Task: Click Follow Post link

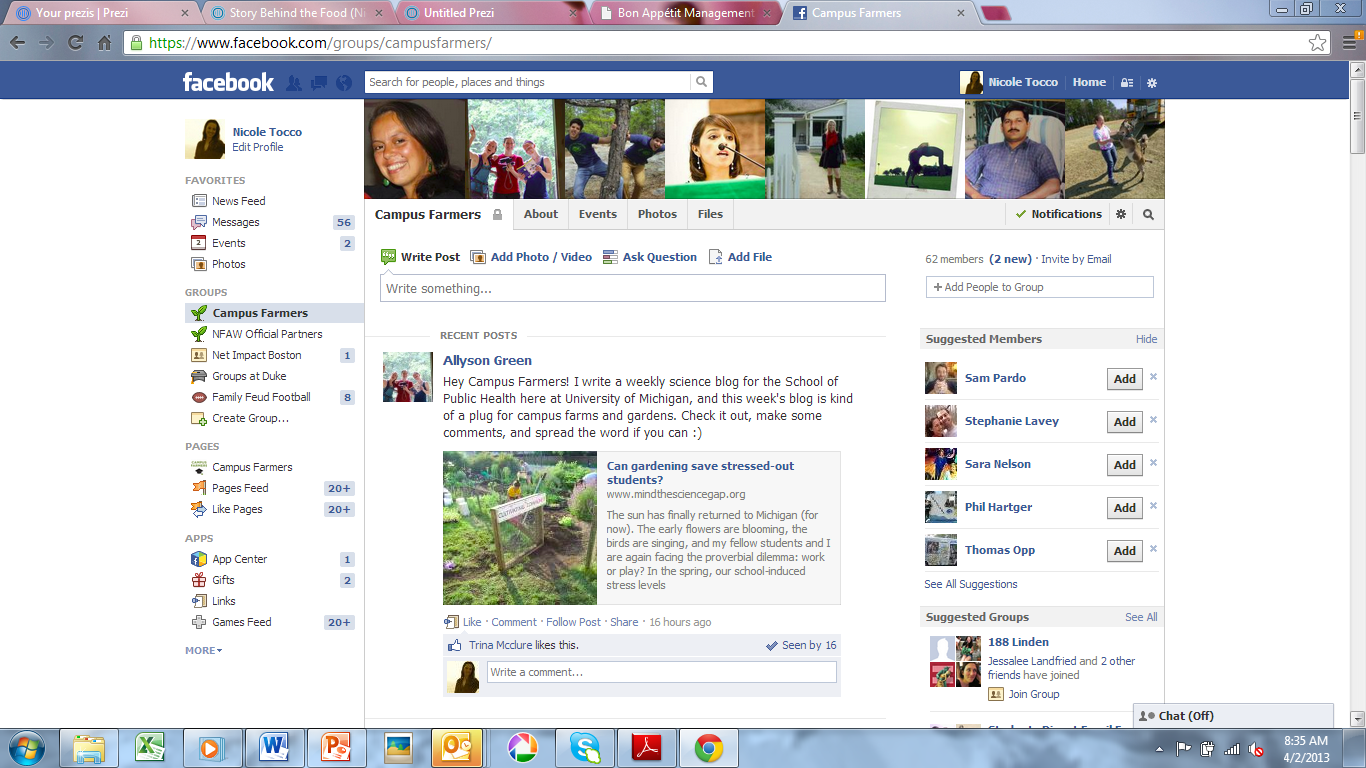Action: point(573,622)
